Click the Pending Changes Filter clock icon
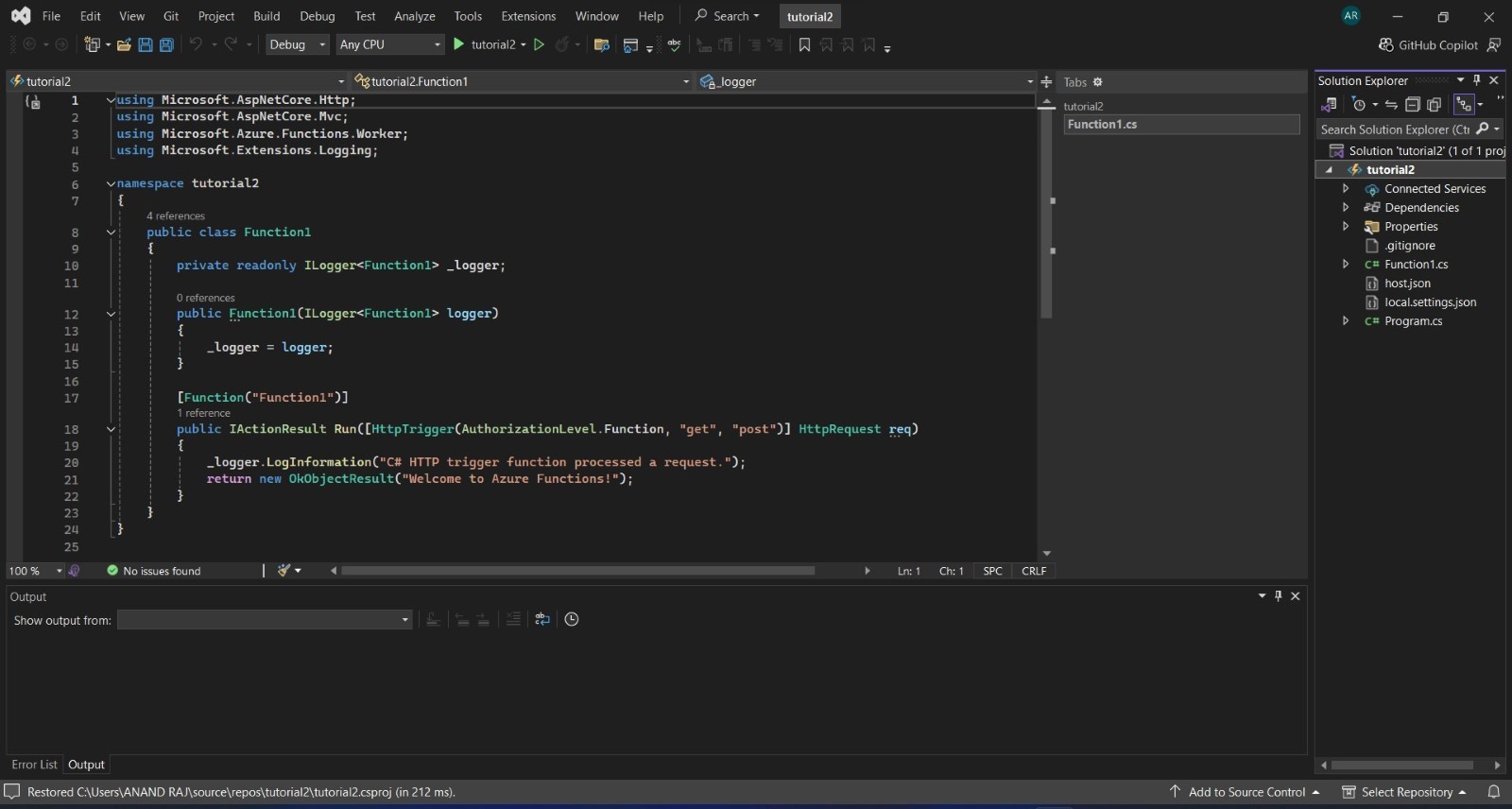 coord(1359,104)
